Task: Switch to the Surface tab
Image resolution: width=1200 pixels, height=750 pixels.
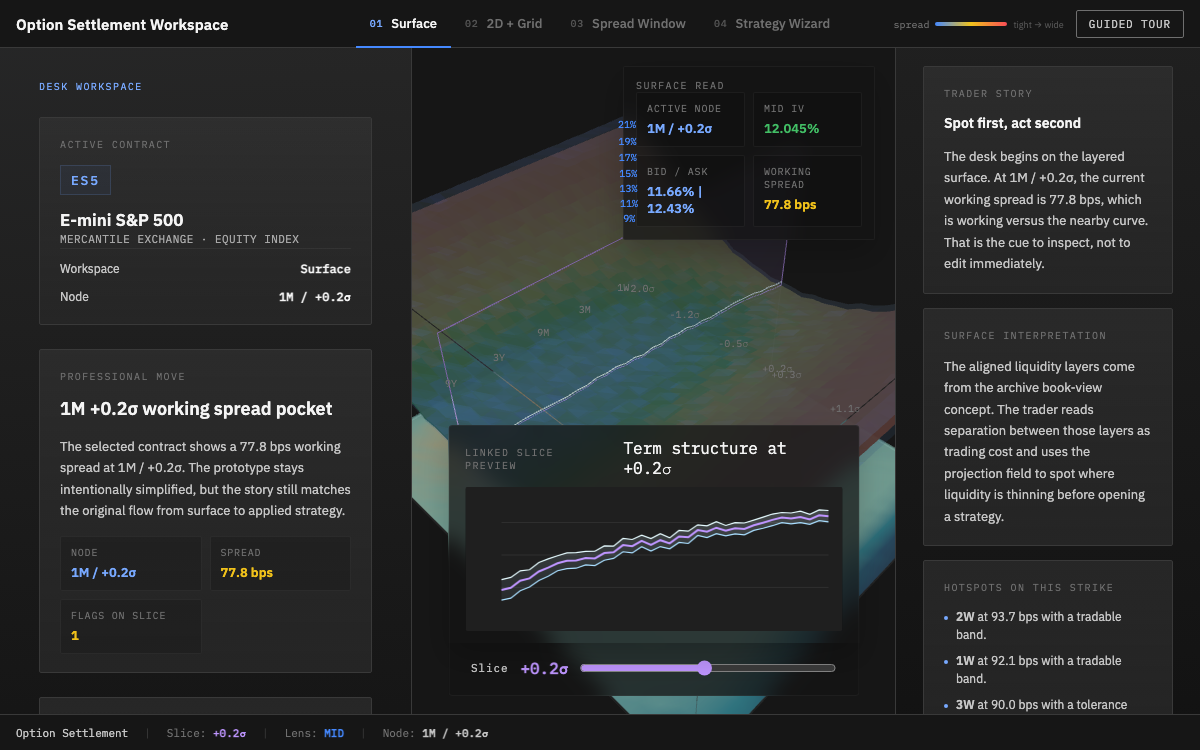Action: click(403, 24)
